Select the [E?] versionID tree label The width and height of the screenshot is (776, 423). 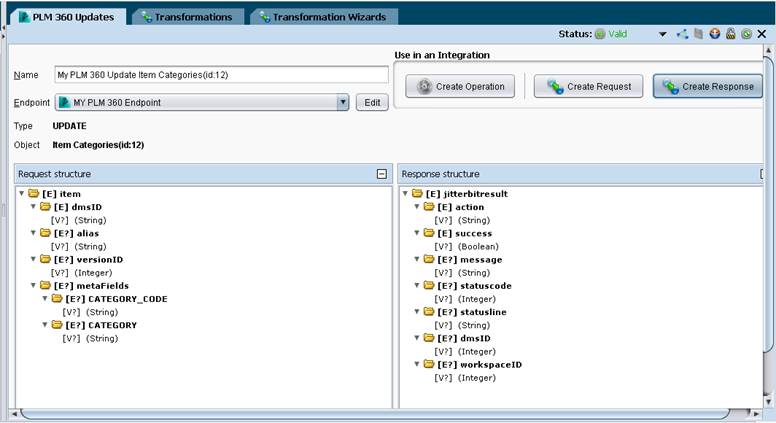(89, 259)
